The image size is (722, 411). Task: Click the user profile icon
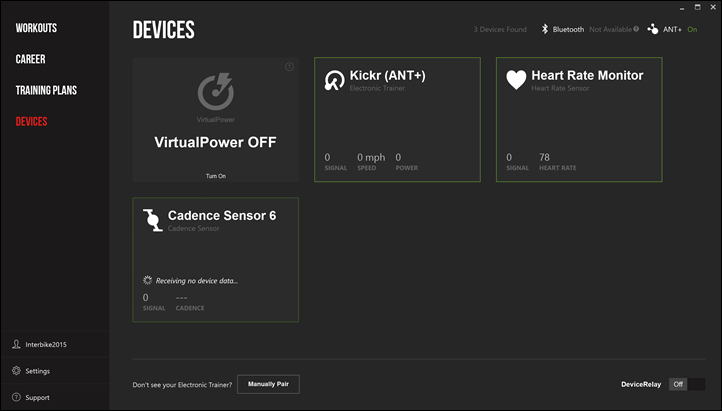point(17,344)
